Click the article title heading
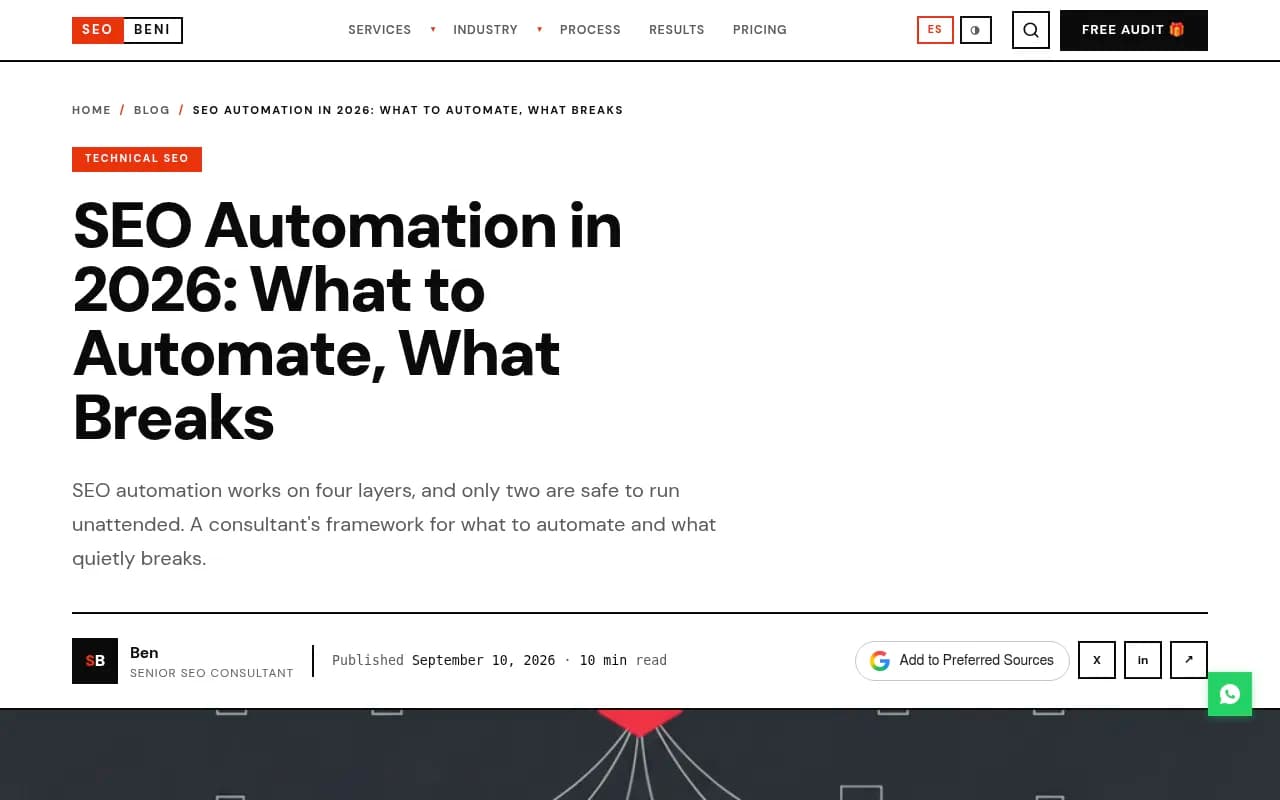 348,321
